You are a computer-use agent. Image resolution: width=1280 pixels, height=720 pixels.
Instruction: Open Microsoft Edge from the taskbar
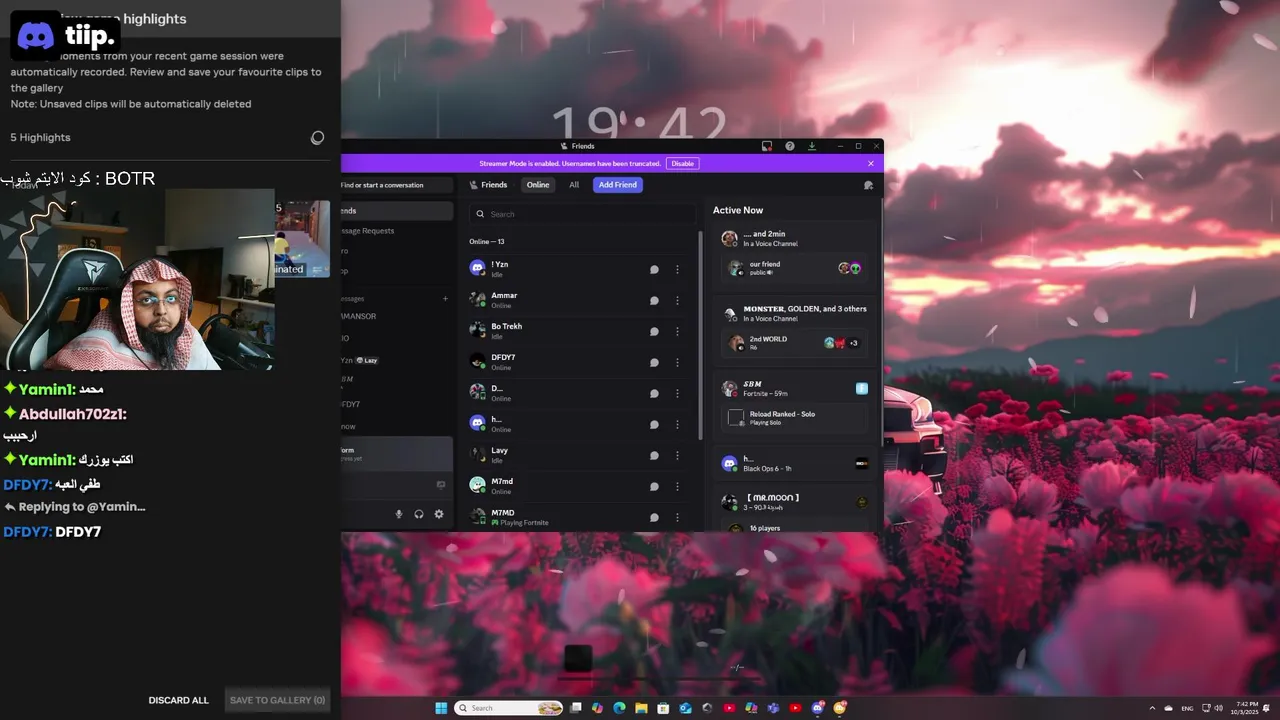pyautogui.click(x=619, y=708)
